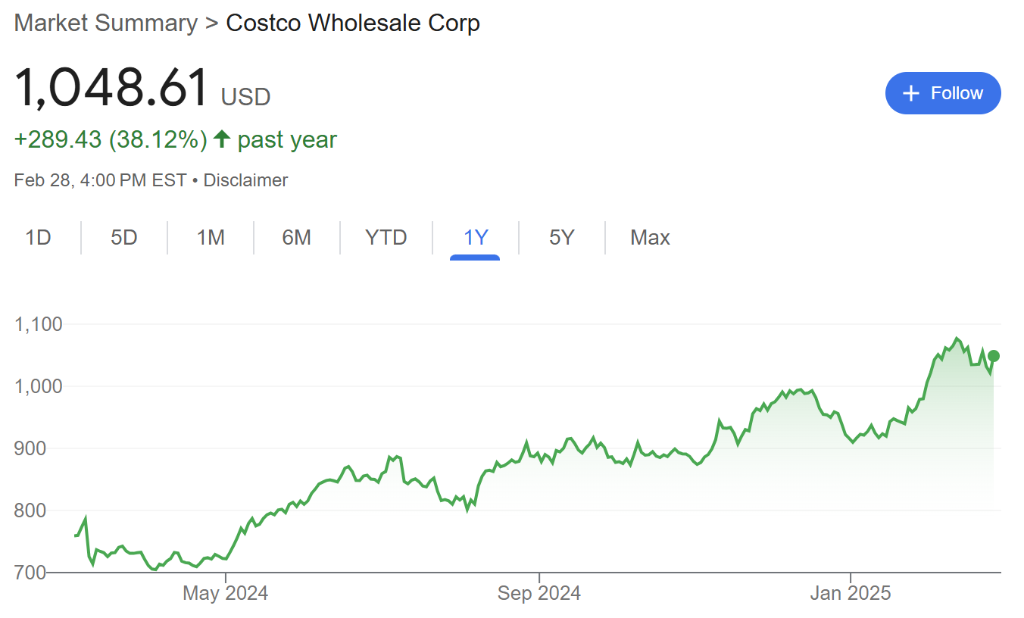Click the 1,000 gridline label on the chart
The height and width of the screenshot is (618, 1024).
click(x=39, y=386)
